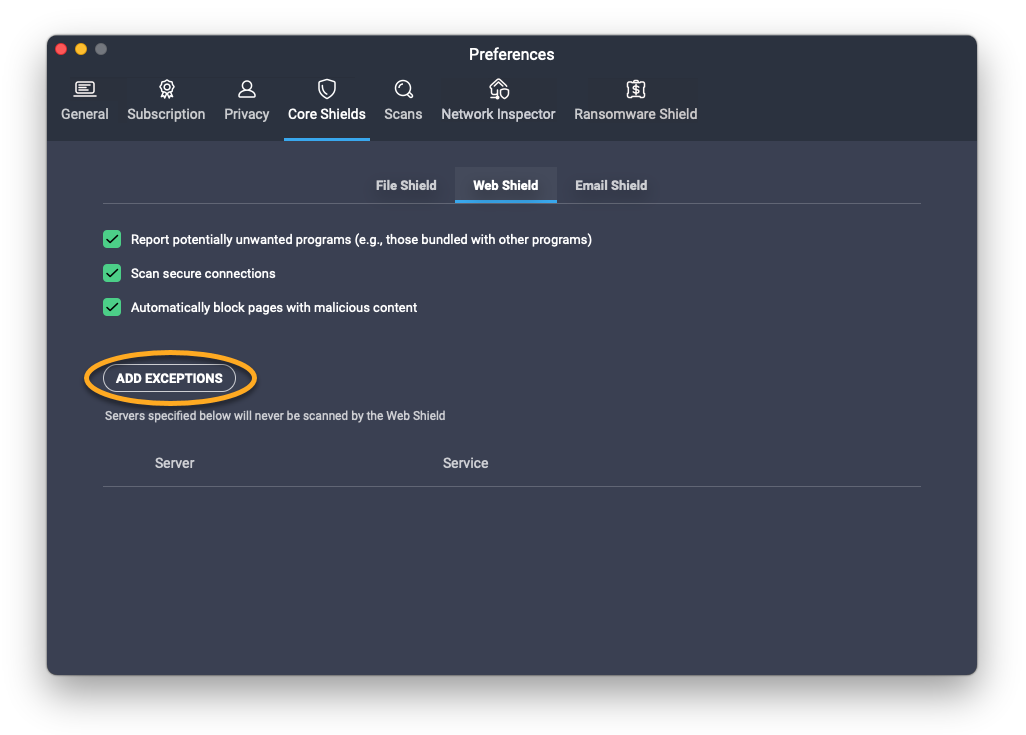Viewport: 1026px width, 735px height.
Task: Switch to the Email Shield tab
Action: tap(611, 185)
